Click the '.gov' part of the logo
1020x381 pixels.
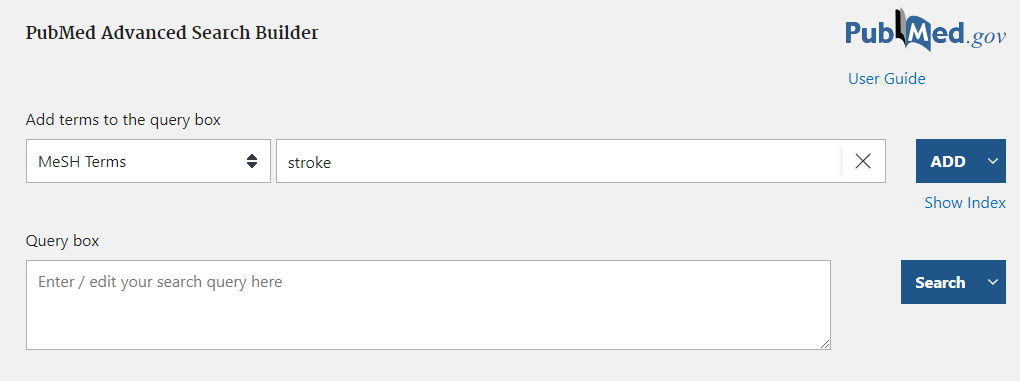(985, 39)
